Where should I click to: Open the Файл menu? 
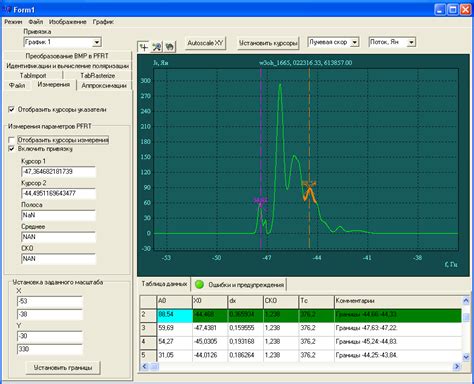pos(36,22)
